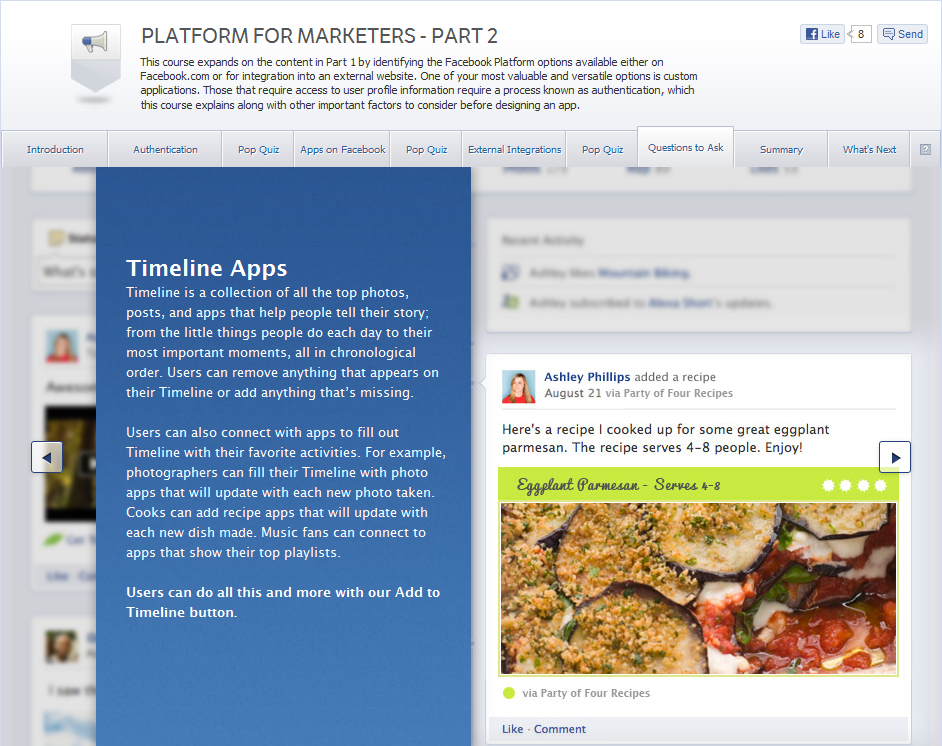
Task: Click the via Party of Four Recipes footer text
Action: [x=586, y=693]
